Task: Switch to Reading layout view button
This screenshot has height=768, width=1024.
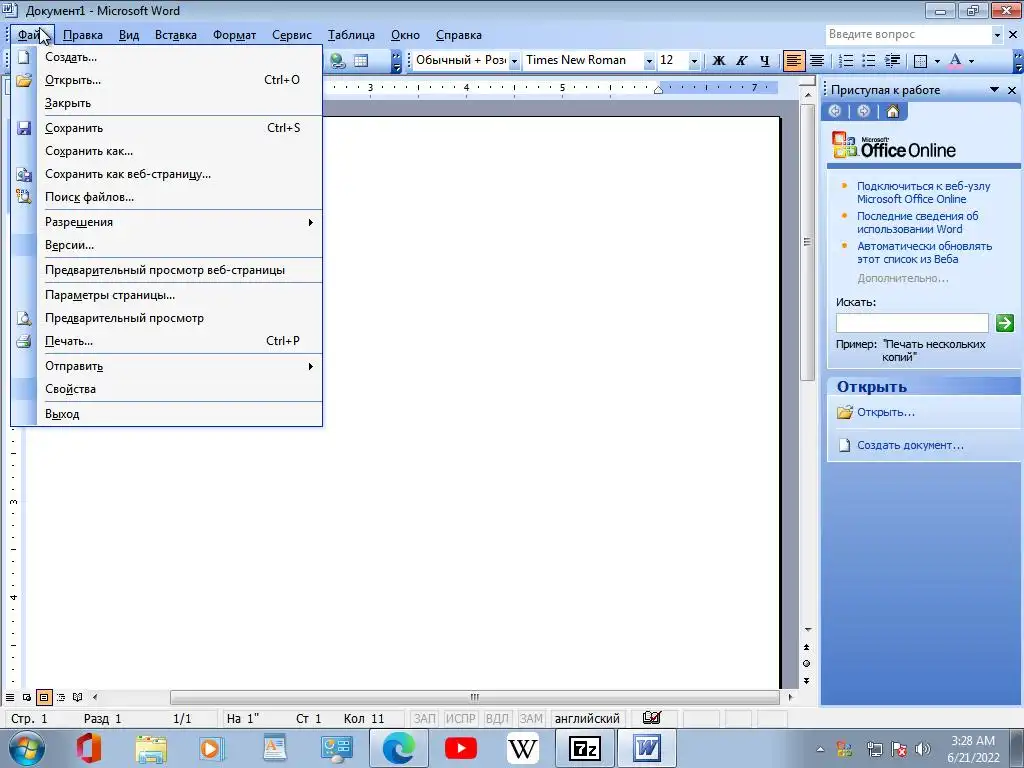Action: pos(78,697)
